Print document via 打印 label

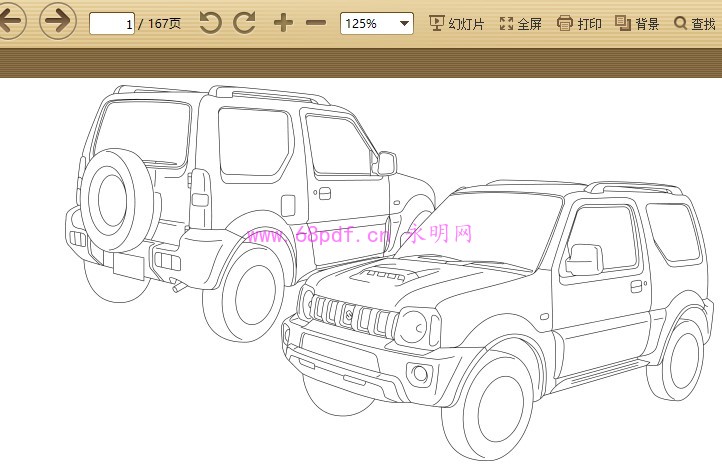[x=589, y=24]
